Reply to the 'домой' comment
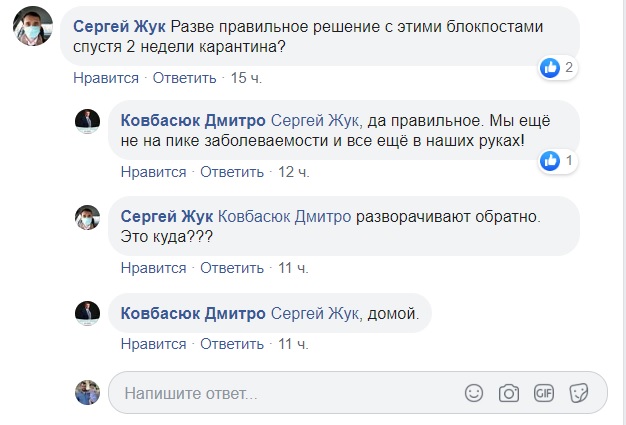This screenshot has height=425, width=626. [x=231, y=345]
